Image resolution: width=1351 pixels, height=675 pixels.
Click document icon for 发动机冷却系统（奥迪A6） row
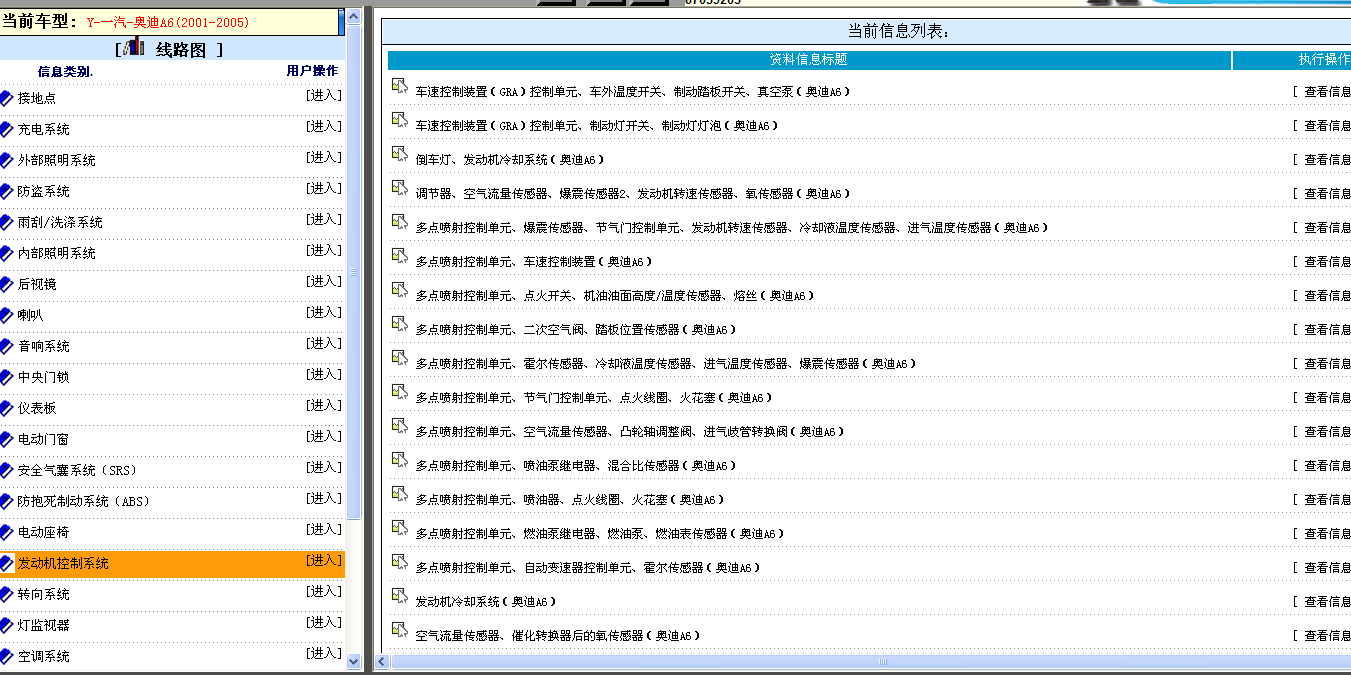[400, 596]
